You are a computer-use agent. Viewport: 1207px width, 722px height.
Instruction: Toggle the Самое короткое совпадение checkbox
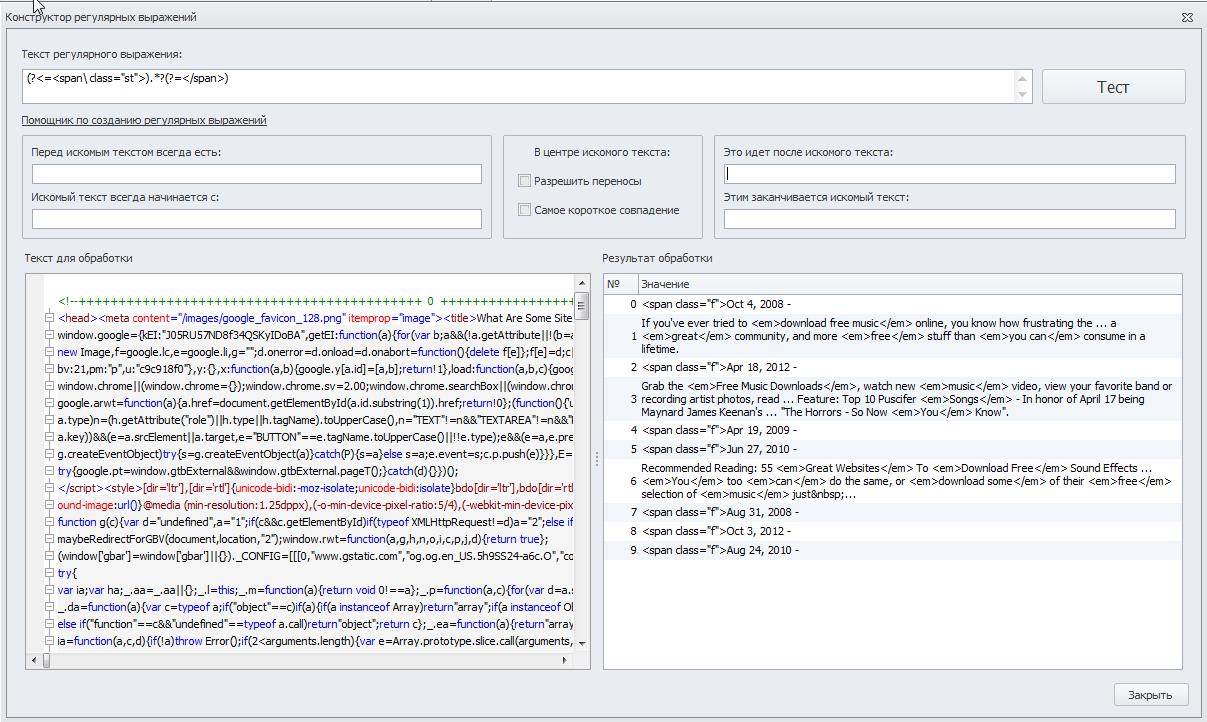pos(525,210)
